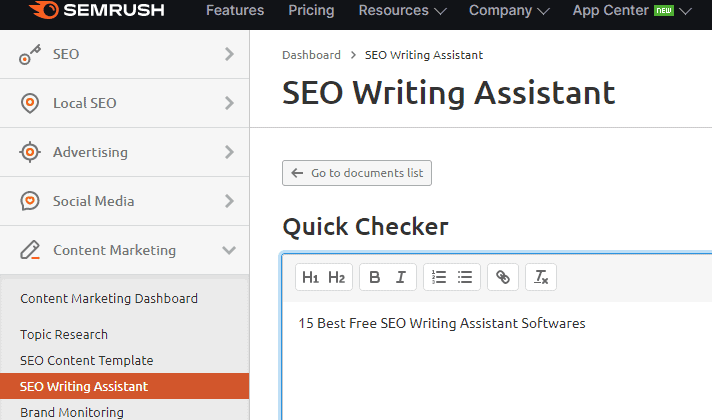Expand the Company dropdown menu
The image size is (712, 420).
tap(509, 10)
